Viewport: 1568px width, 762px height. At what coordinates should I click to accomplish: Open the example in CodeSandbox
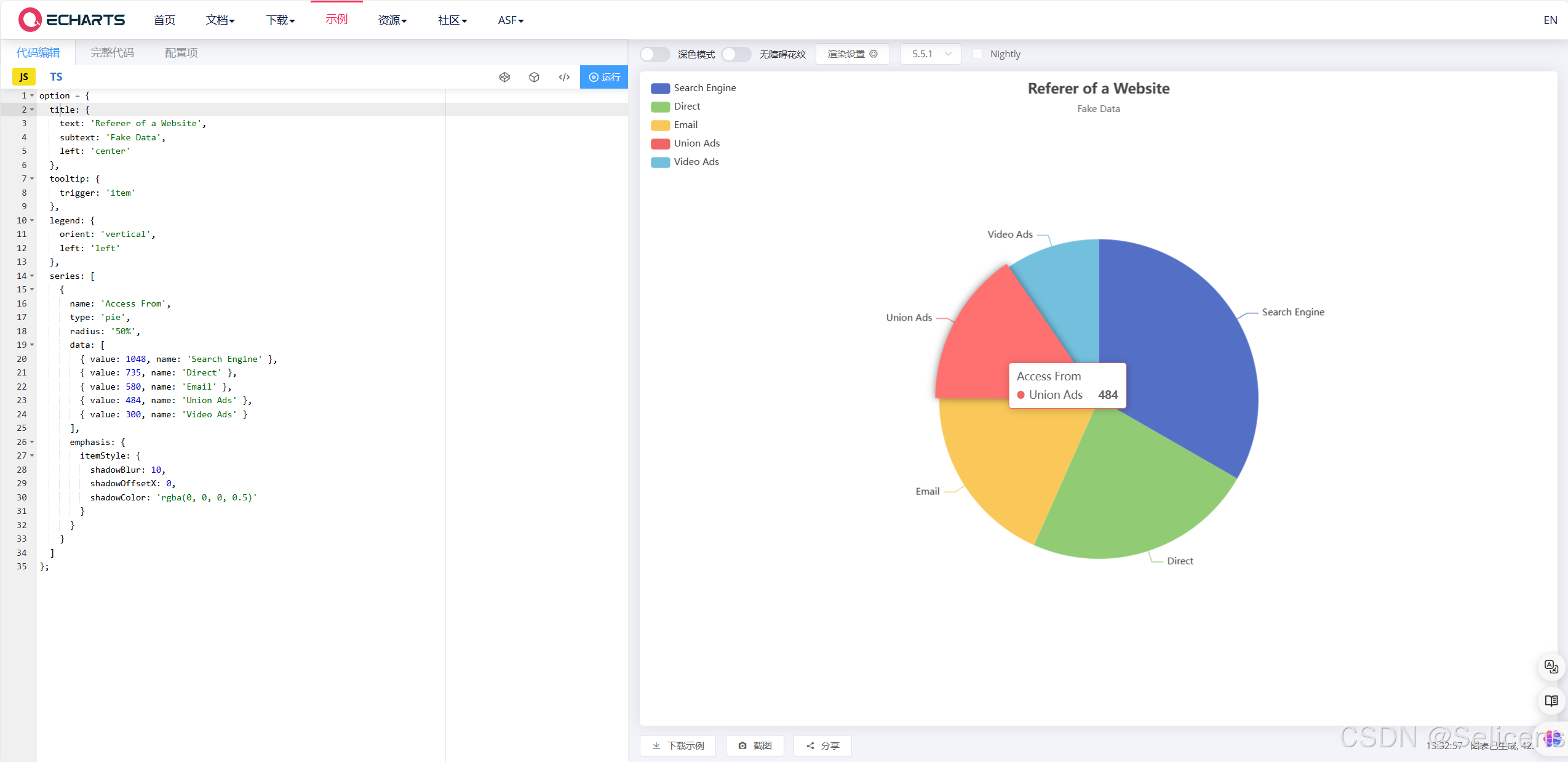click(534, 77)
